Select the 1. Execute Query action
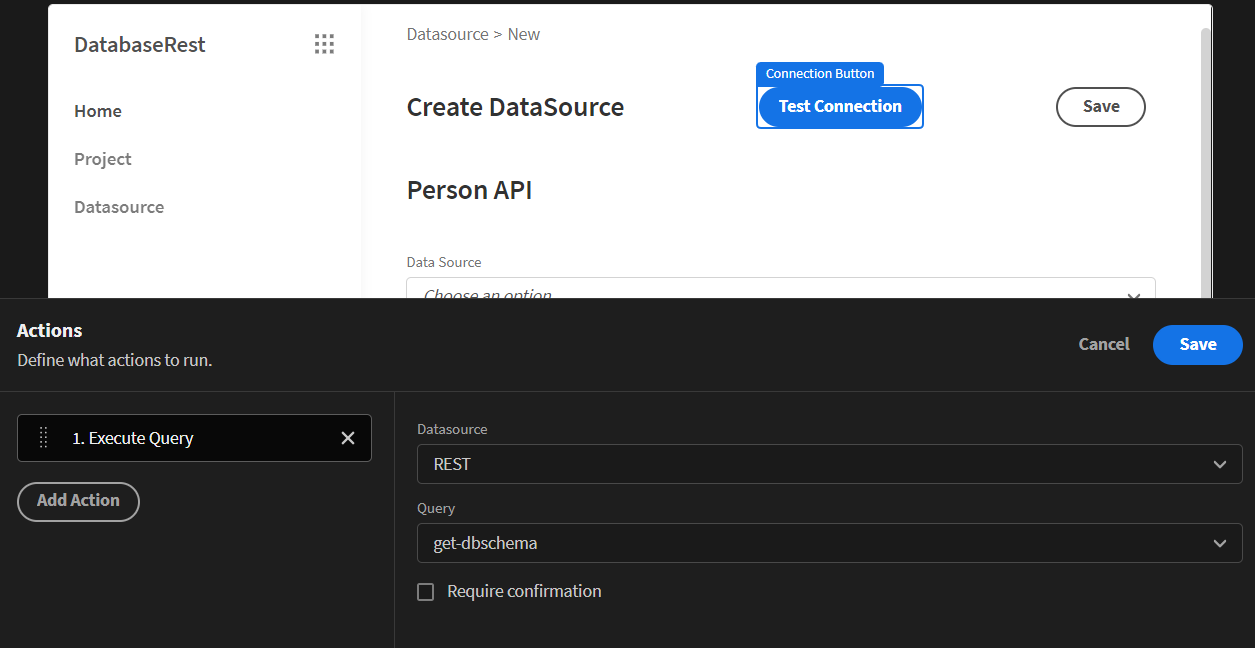 click(194, 438)
